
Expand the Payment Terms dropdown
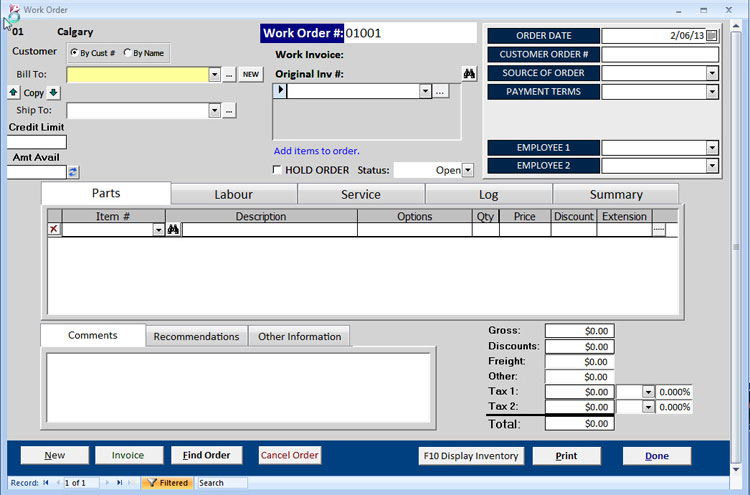712,92
